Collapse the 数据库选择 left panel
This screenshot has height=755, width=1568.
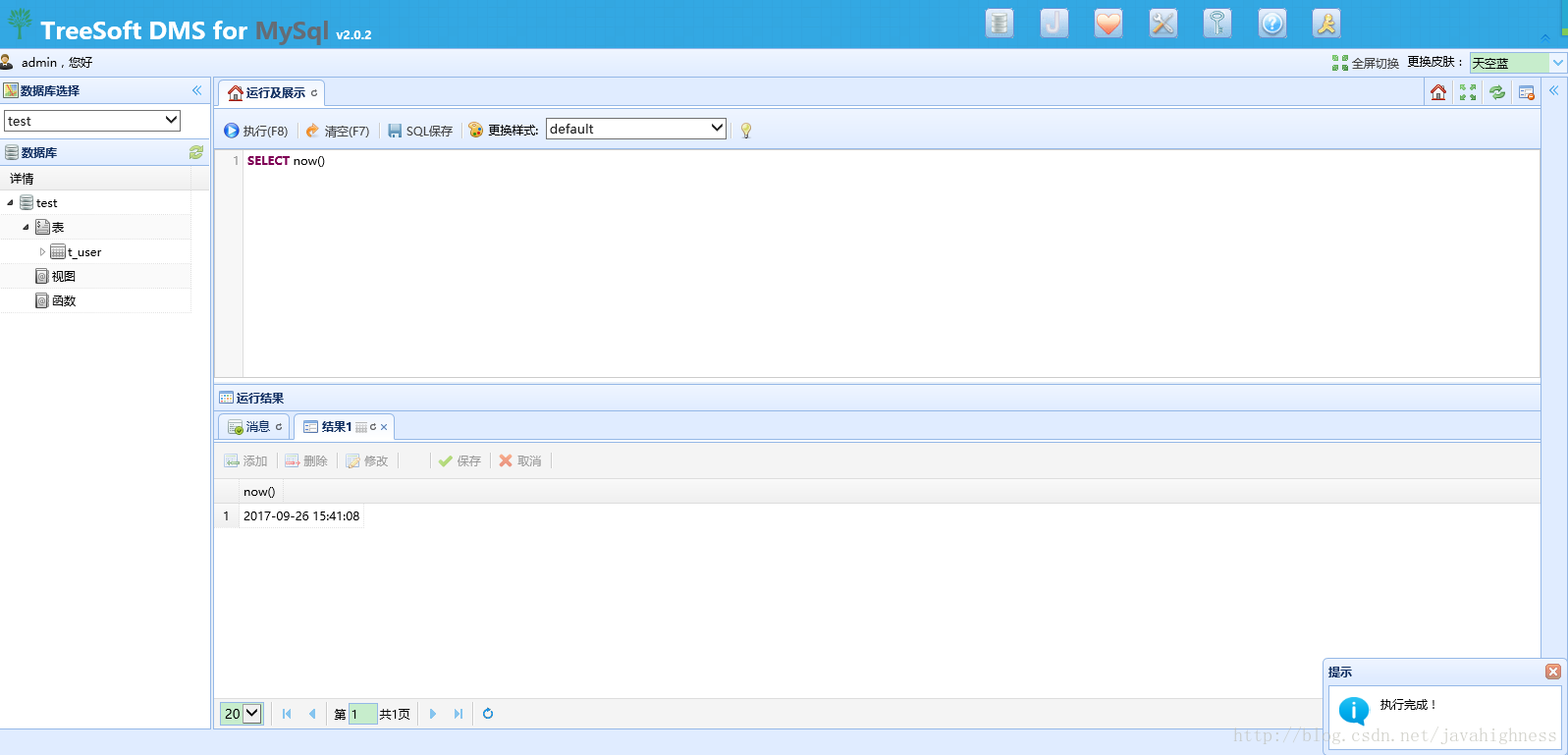[196, 90]
